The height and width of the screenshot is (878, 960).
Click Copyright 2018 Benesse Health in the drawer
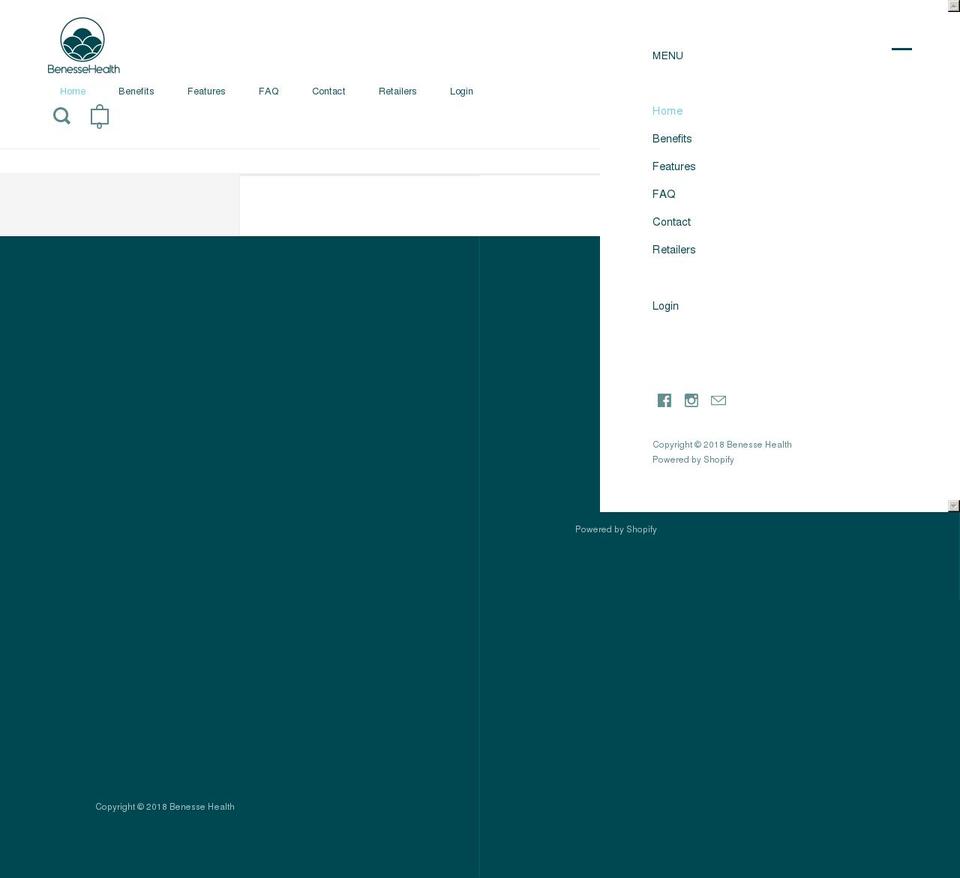pyautogui.click(x=722, y=445)
